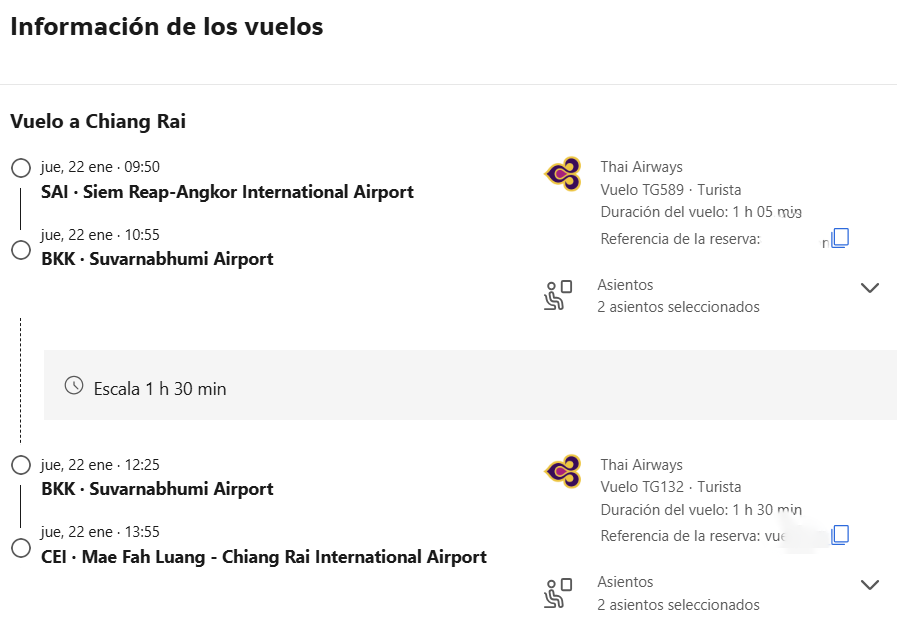The width and height of the screenshot is (897, 630).
Task: Click Vuelo TG132 Turista flight label
Action: tap(670, 487)
